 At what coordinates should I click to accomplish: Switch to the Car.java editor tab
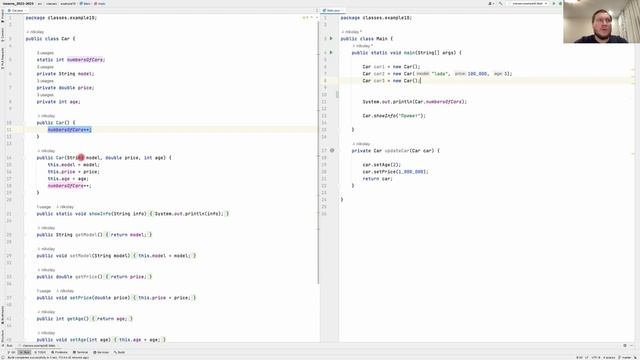(17, 11)
